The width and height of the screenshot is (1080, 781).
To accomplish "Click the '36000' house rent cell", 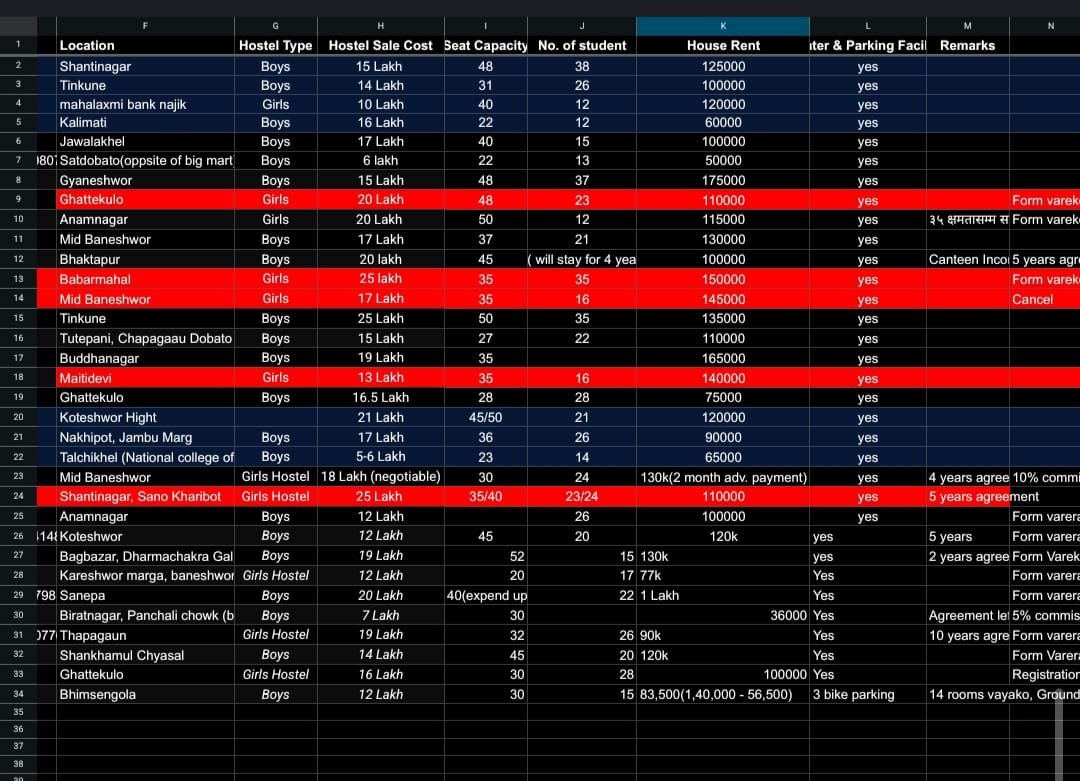I will coord(723,616).
